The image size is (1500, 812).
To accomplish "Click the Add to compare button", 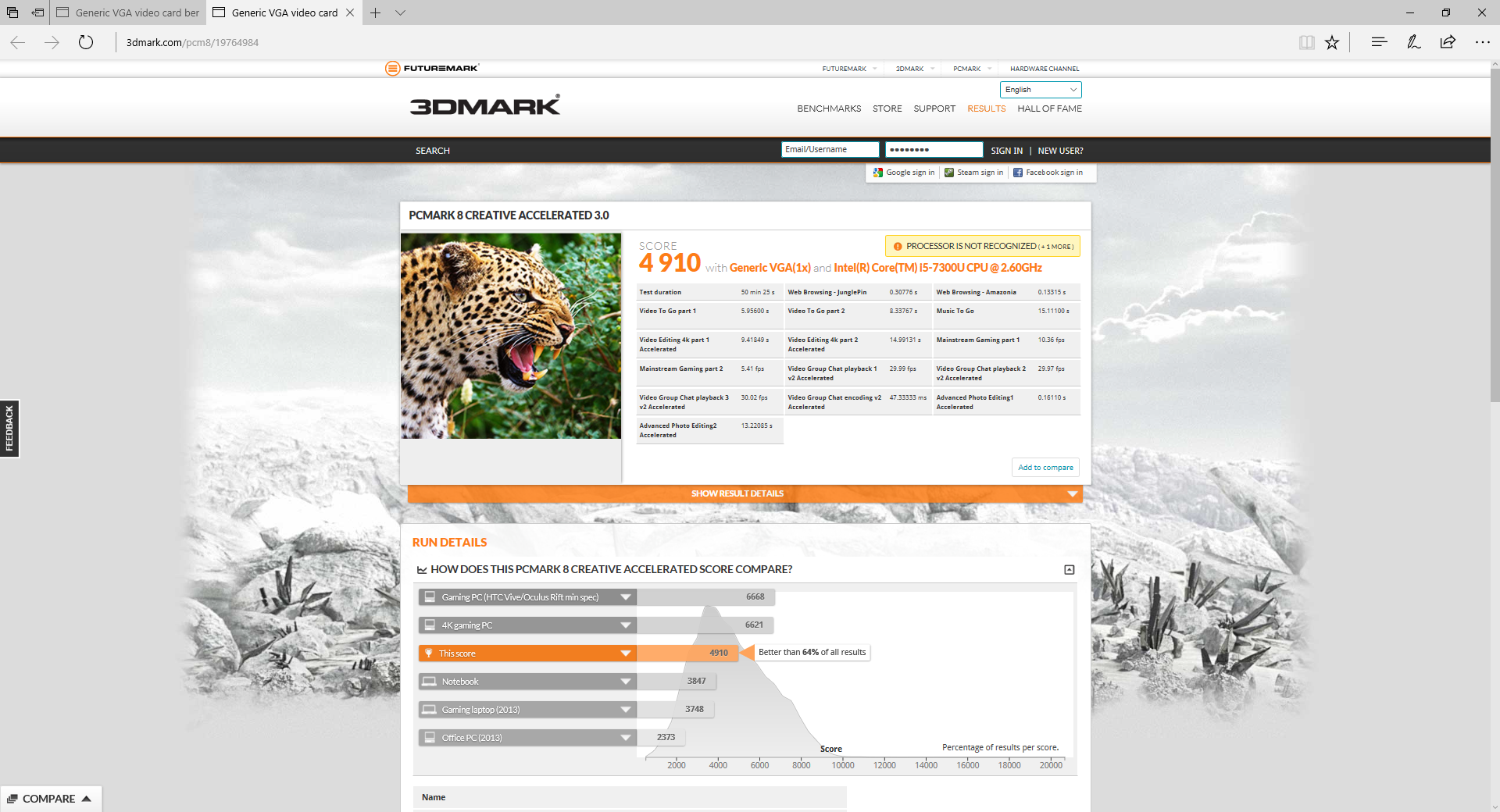I will click(x=1045, y=468).
